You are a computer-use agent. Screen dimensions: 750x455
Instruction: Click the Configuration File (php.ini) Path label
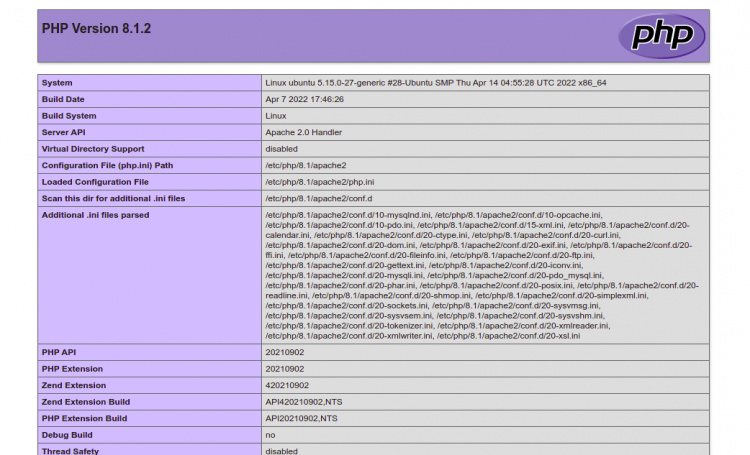point(107,165)
